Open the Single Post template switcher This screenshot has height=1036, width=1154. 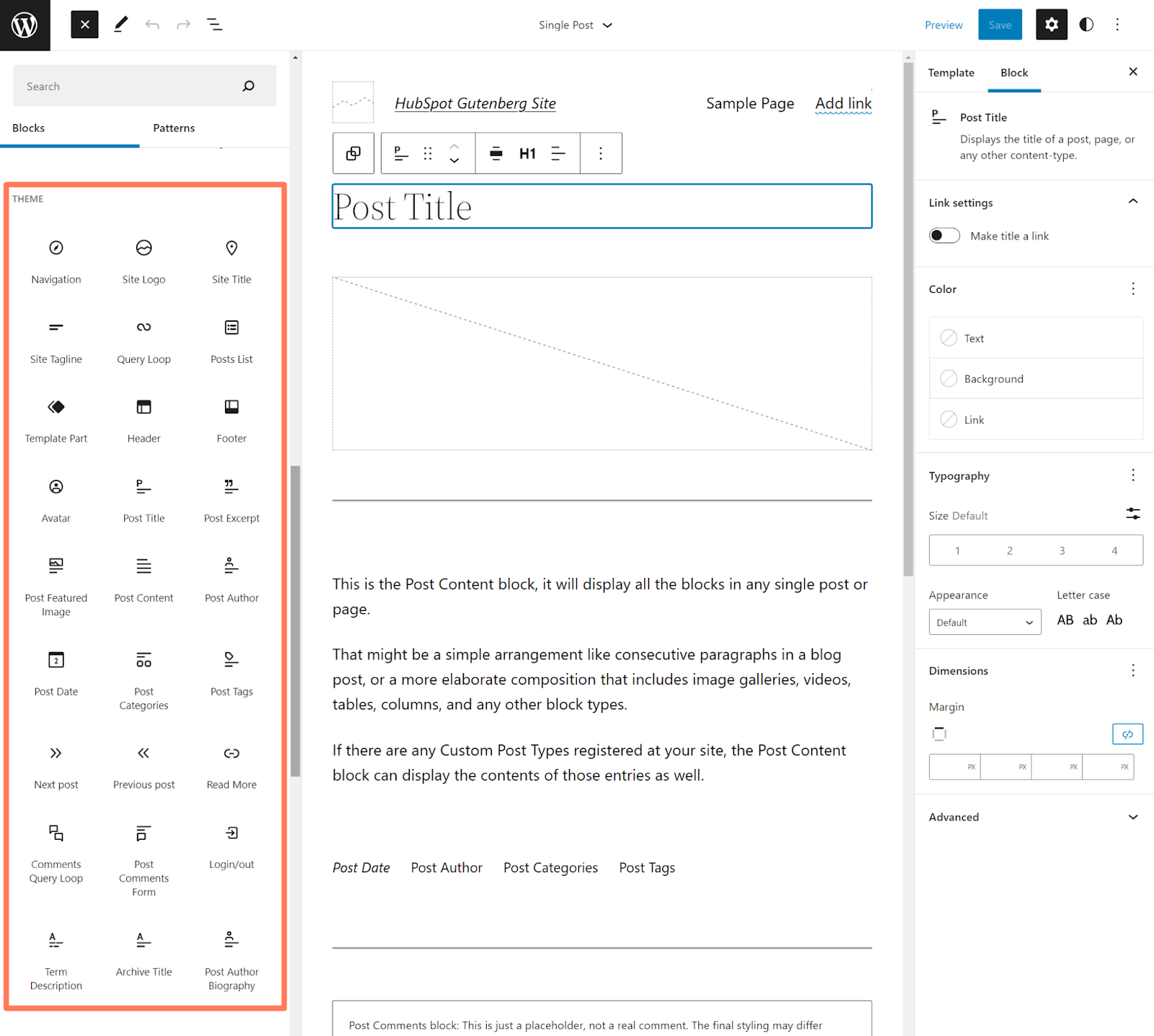pyautogui.click(x=575, y=24)
